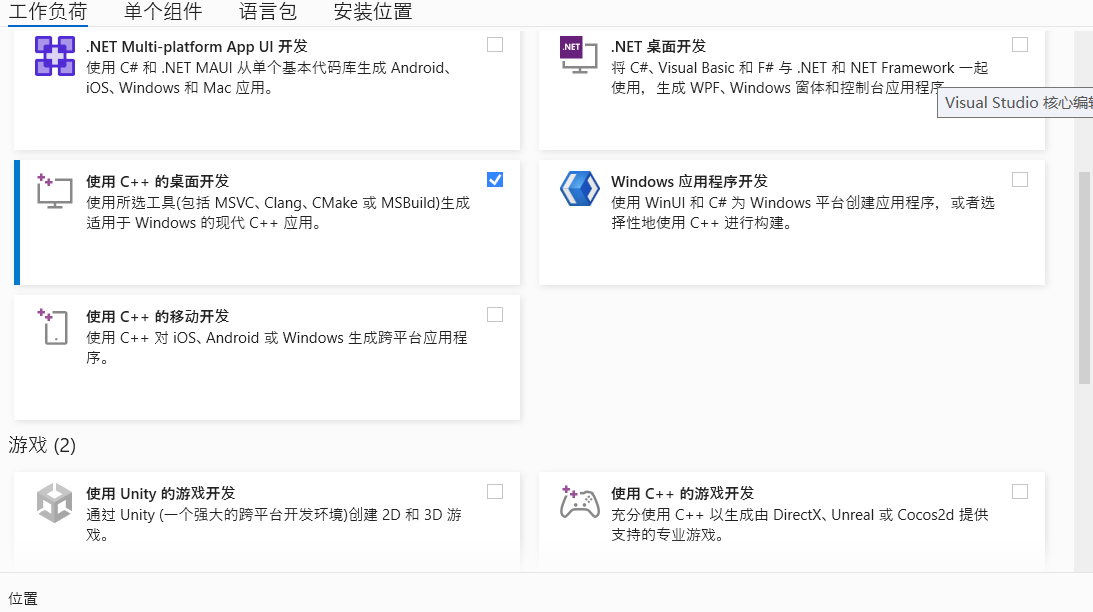Image resolution: width=1093 pixels, height=612 pixels.
Task: Select the 使用 C++ 的游戏开发 title
Action: [682, 494]
